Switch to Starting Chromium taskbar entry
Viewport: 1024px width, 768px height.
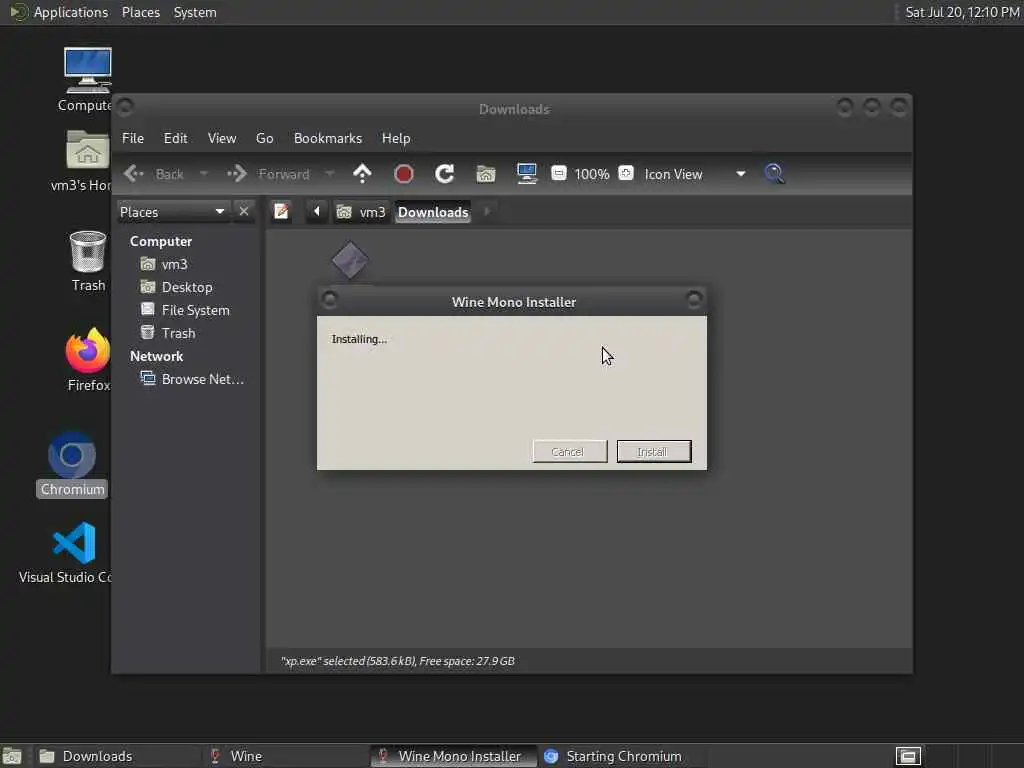tap(622, 756)
